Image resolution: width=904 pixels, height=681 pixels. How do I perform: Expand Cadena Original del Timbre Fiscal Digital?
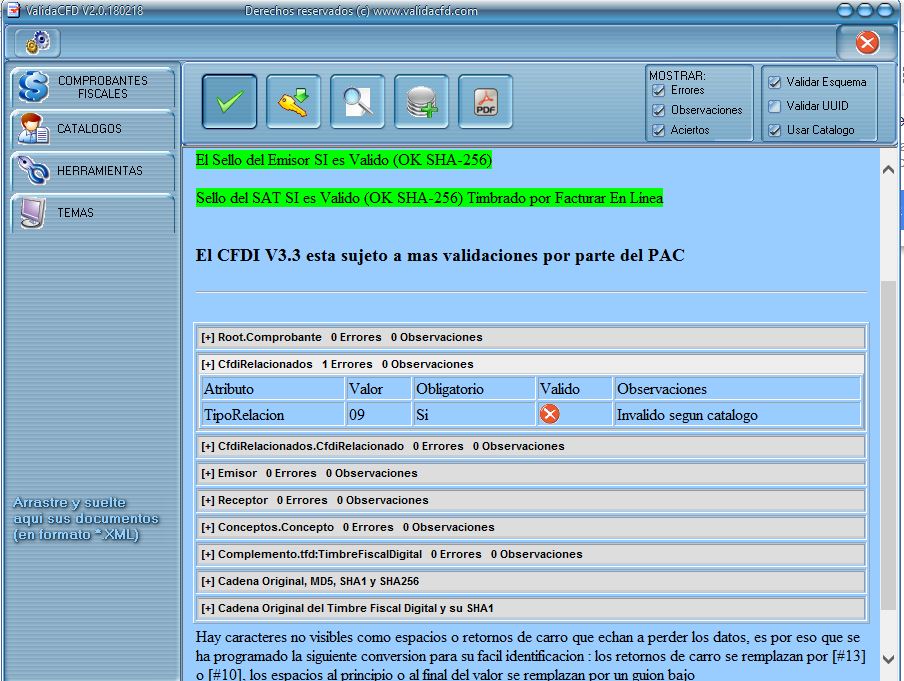coord(530,609)
